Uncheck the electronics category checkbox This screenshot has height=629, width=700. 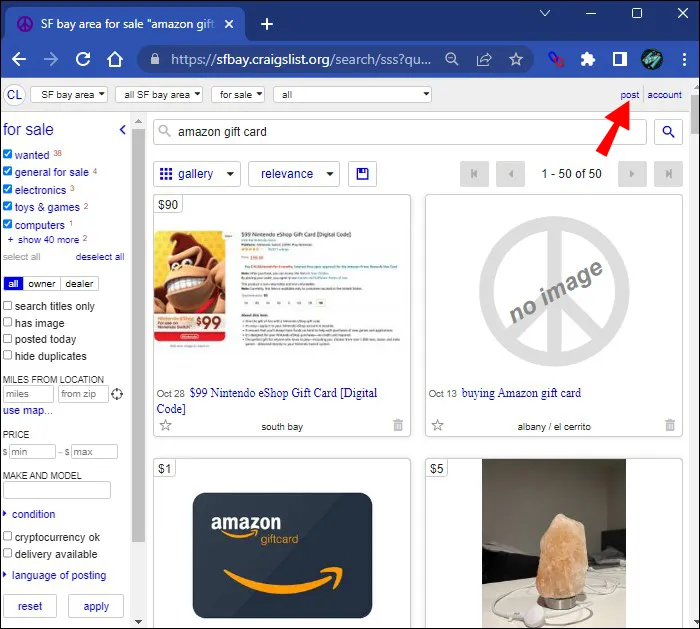click(x=8, y=189)
